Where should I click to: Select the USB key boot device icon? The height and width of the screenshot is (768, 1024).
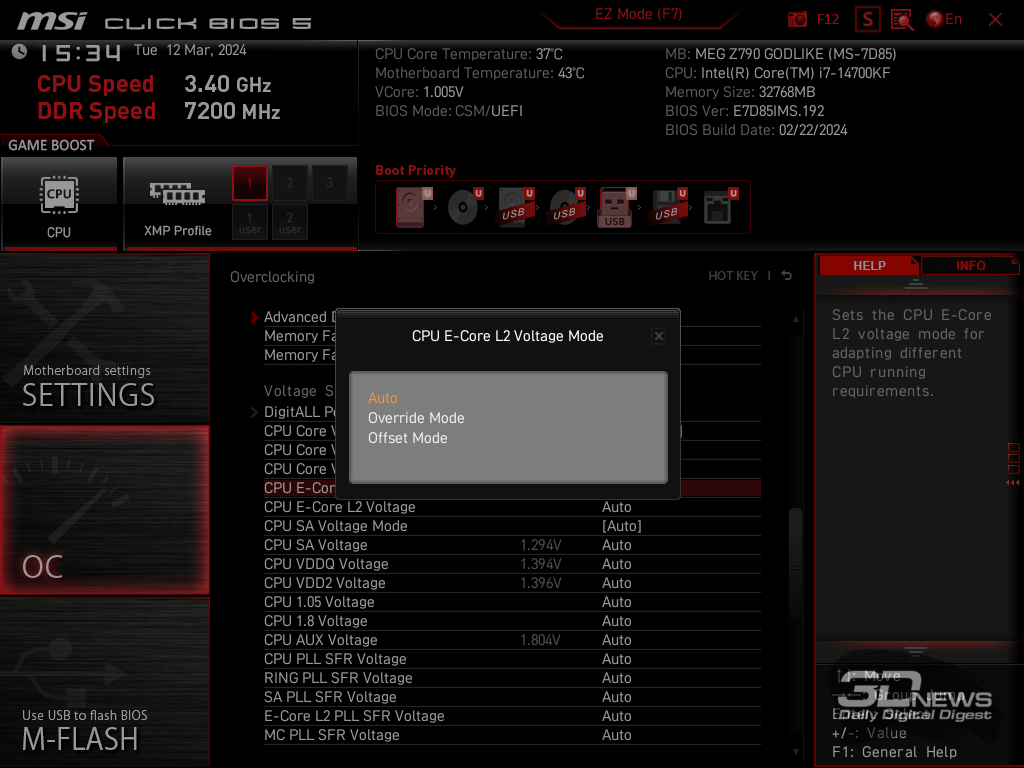click(x=616, y=207)
